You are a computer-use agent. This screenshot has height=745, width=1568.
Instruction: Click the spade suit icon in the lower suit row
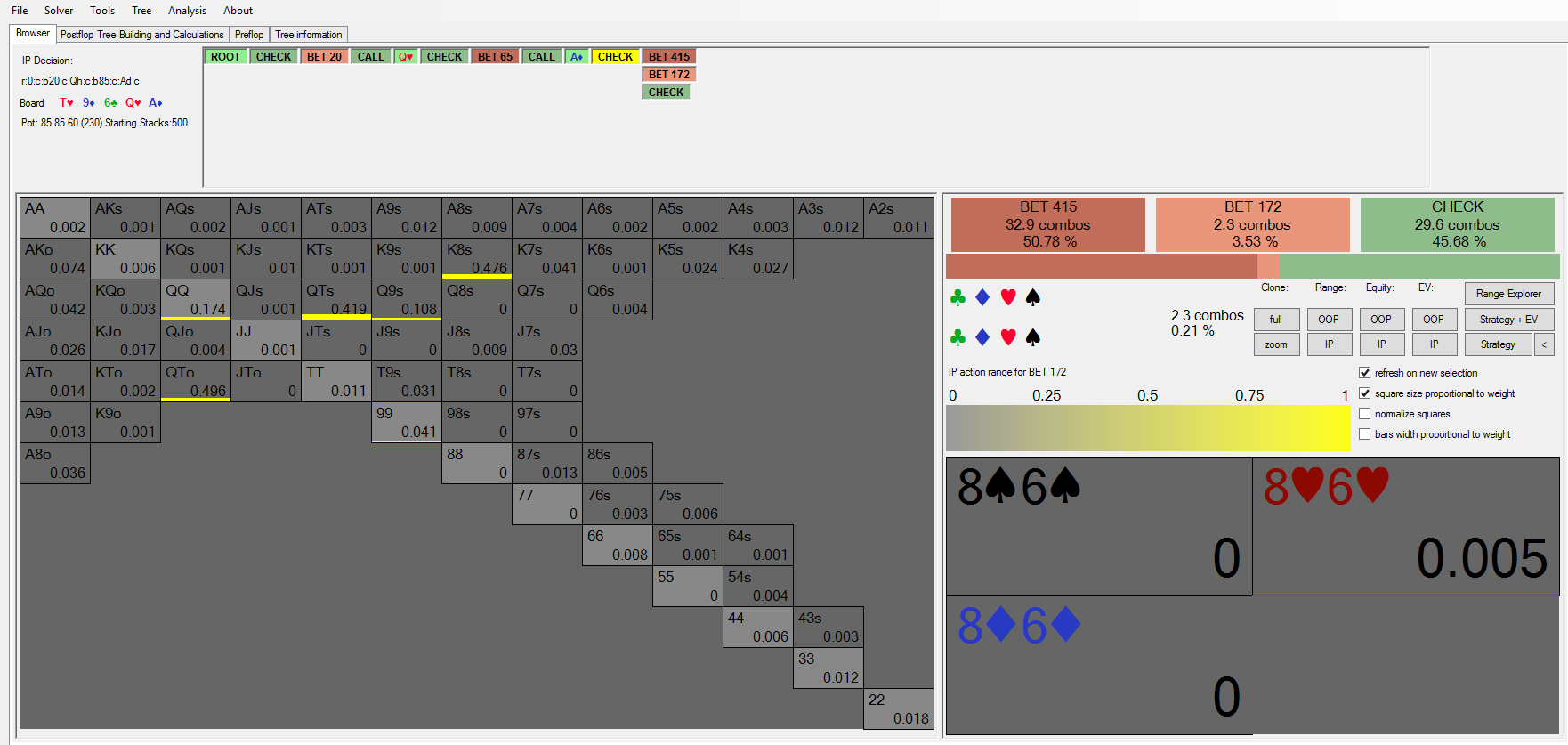(x=1033, y=337)
